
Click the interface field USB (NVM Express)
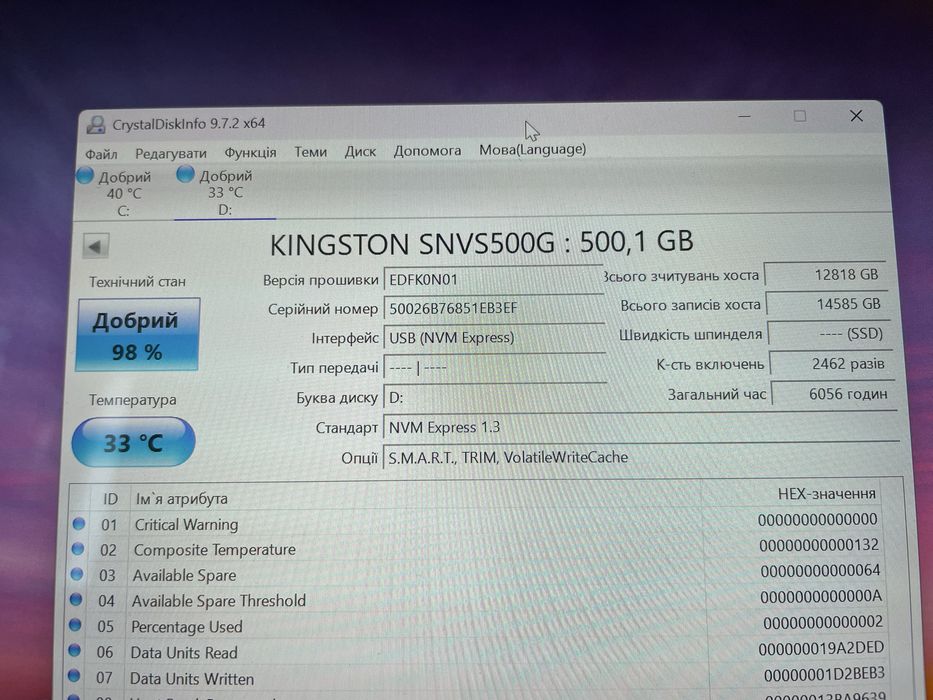tap(494, 338)
